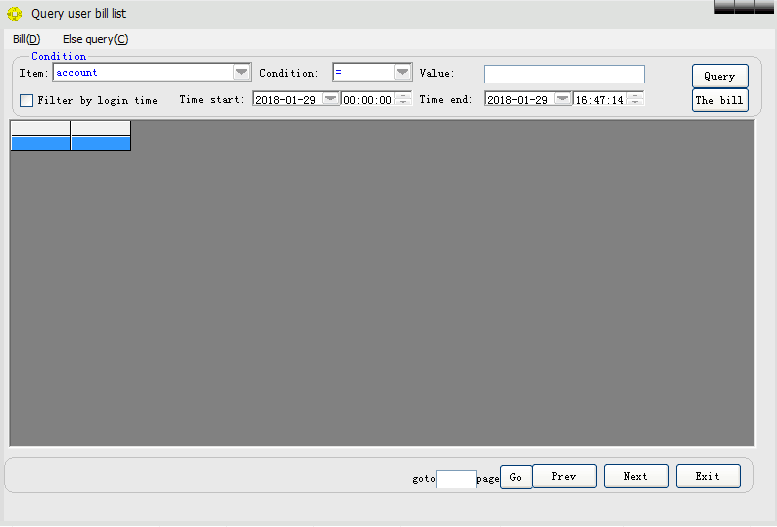This screenshot has width=777, height=527.
Task: Click the Query button
Action: coord(720,76)
